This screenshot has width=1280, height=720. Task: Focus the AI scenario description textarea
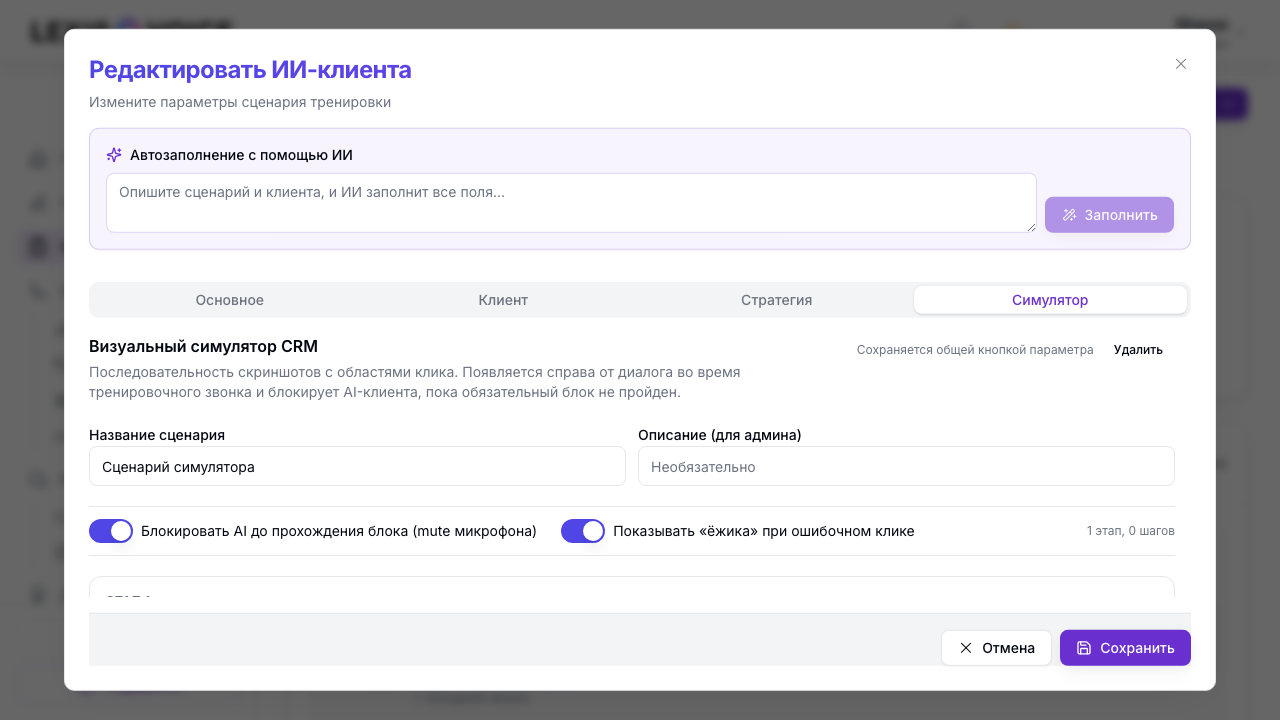tap(571, 203)
